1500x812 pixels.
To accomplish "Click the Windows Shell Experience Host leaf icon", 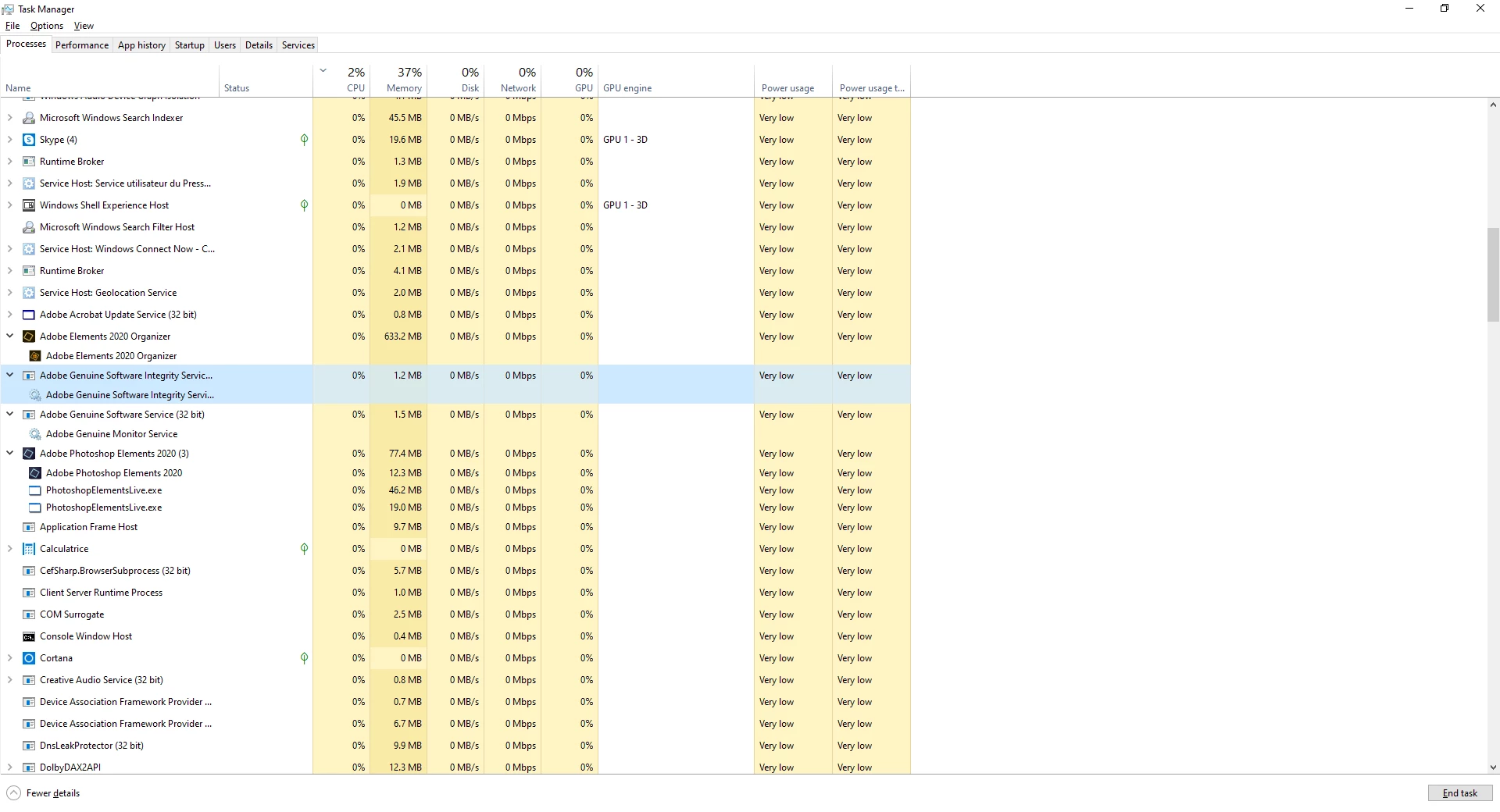I will pyautogui.click(x=304, y=205).
